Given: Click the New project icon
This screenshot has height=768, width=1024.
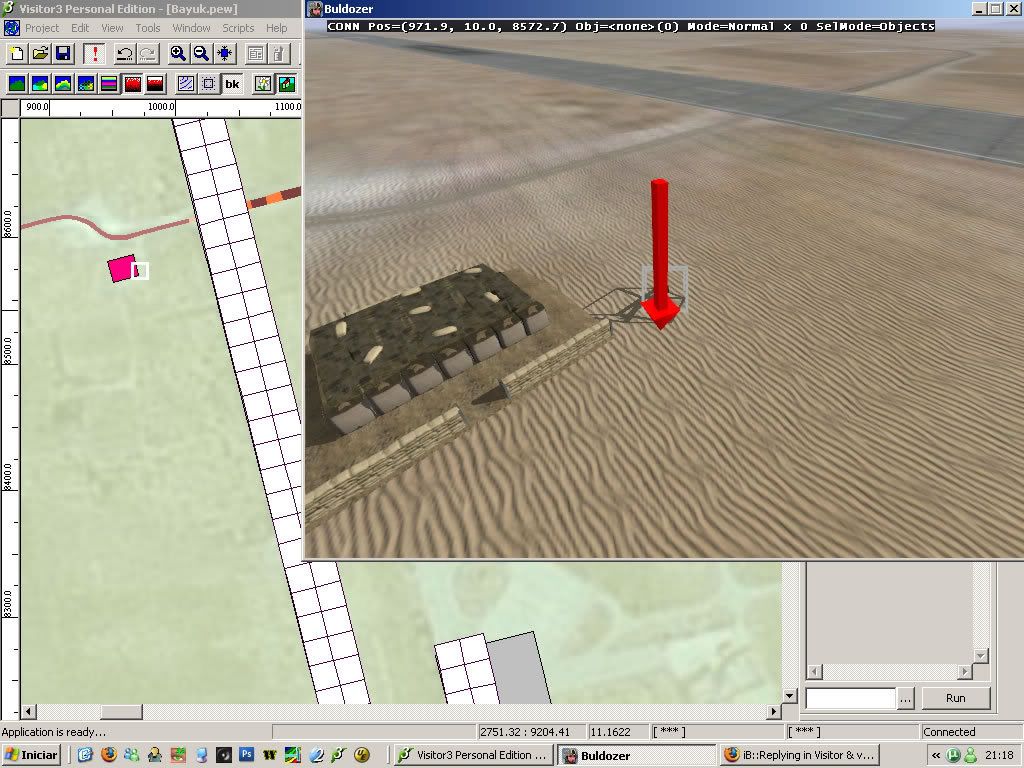Looking at the screenshot, I should click(x=17, y=53).
